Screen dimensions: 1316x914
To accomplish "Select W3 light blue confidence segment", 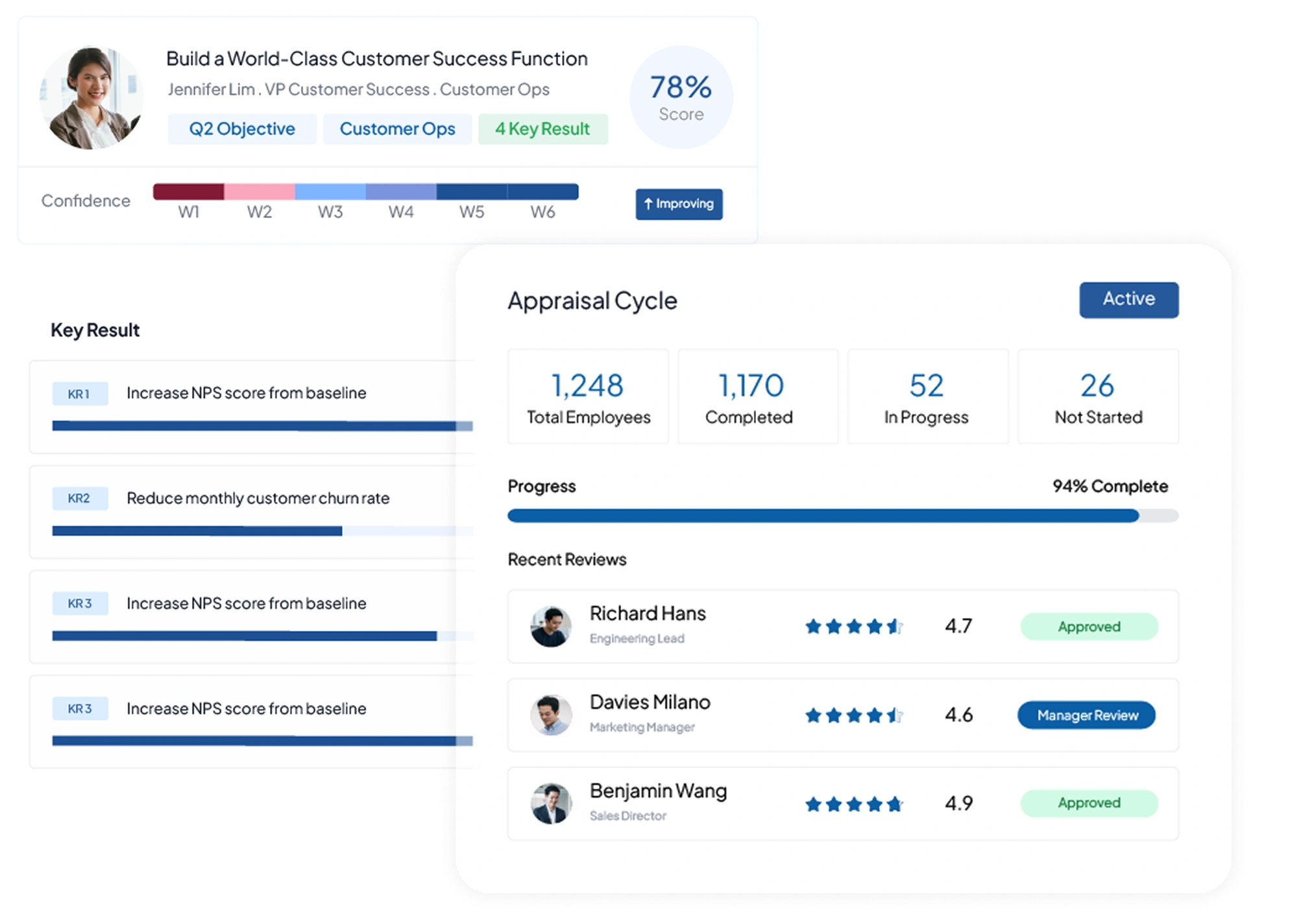I will (330, 191).
